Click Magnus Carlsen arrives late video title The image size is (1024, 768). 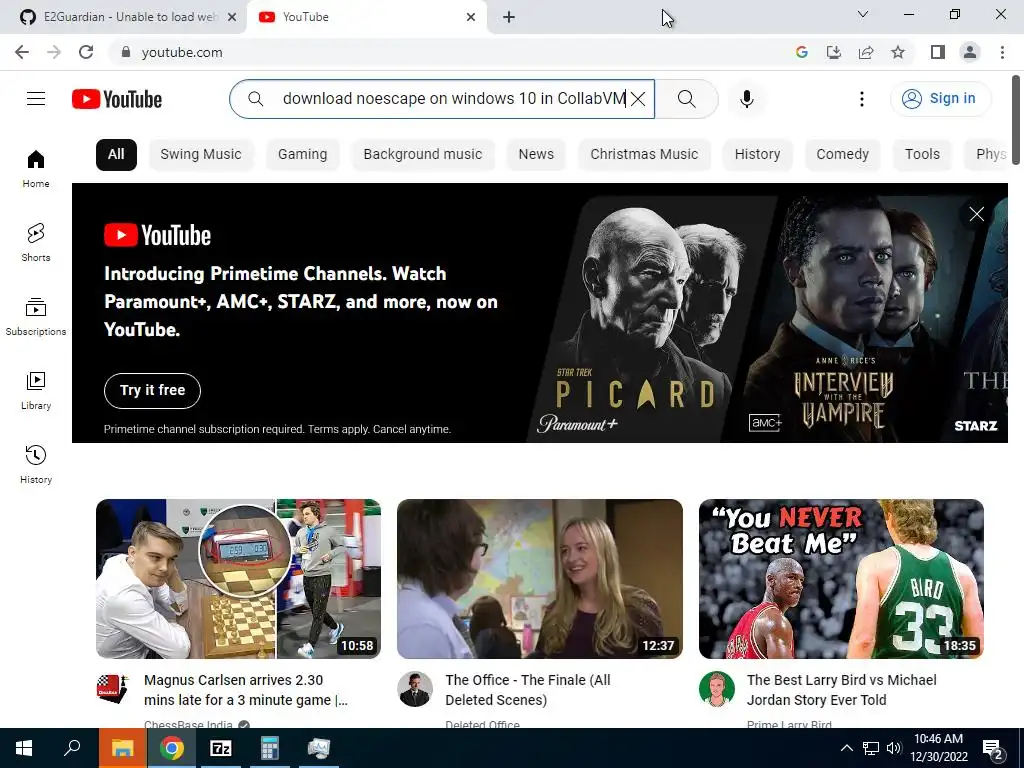point(246,690)
